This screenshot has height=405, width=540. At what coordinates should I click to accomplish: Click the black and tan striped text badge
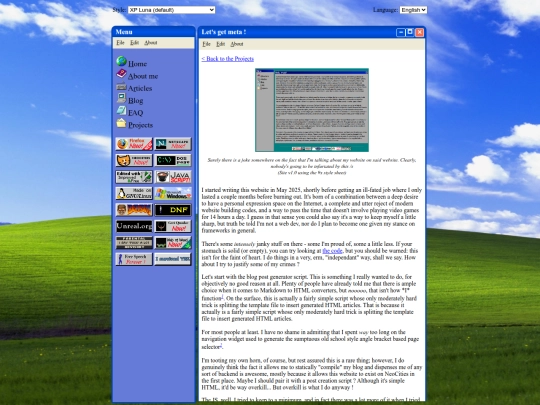point(134,243)
